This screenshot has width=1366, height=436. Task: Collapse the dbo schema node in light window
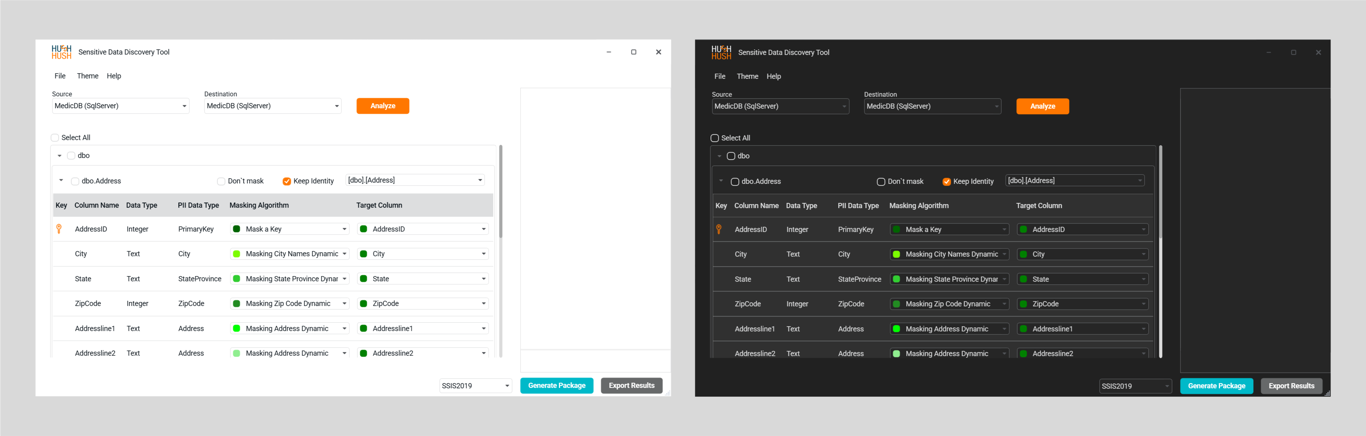pyautogui.click(x=60, y=156)
